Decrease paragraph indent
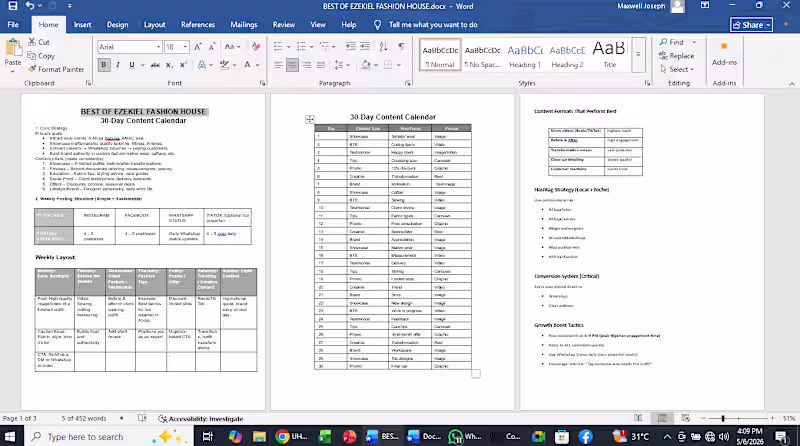Image resolution: width=800 pixels, height=446 pixels. point(351,46)
